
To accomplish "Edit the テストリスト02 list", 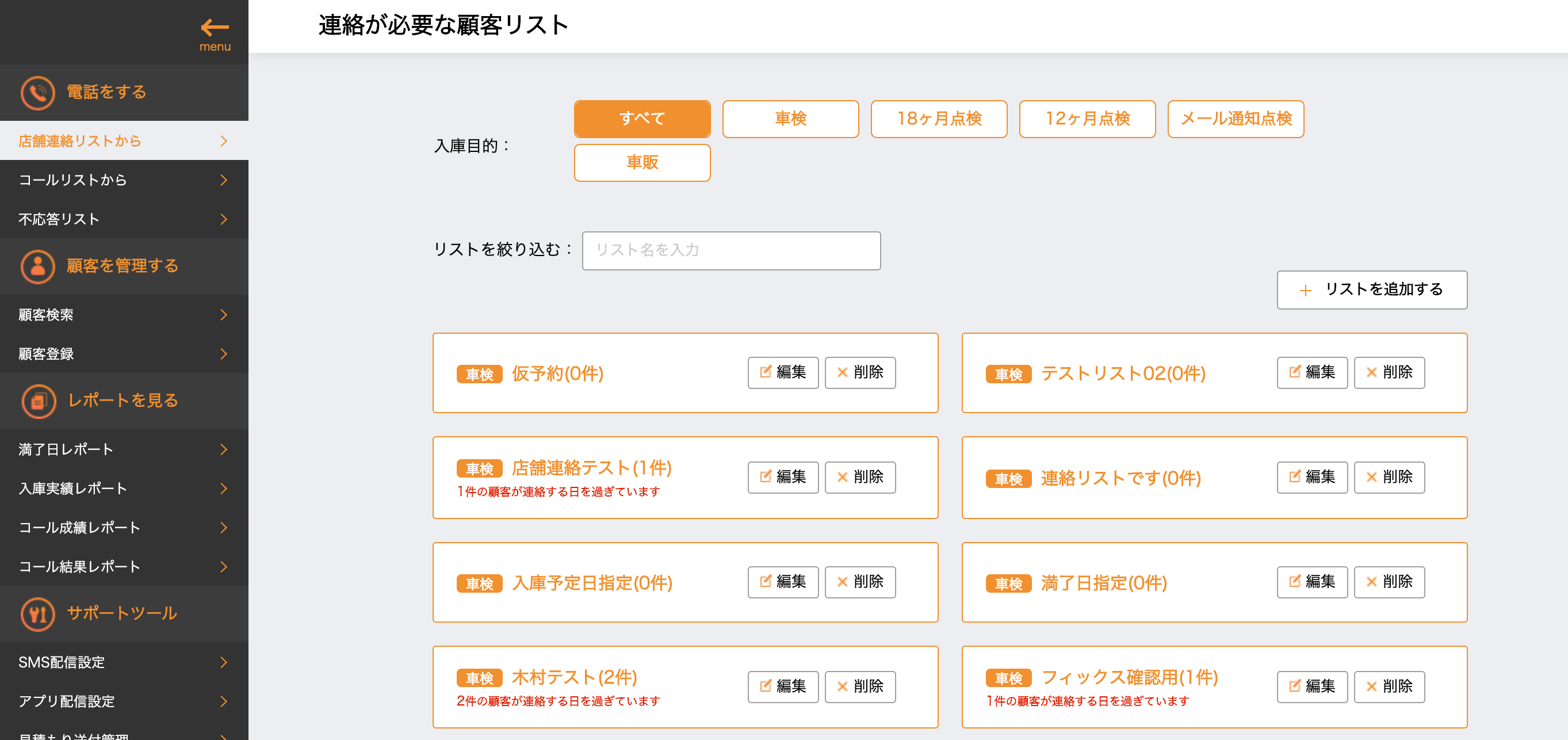I will tap(1311, 372).
